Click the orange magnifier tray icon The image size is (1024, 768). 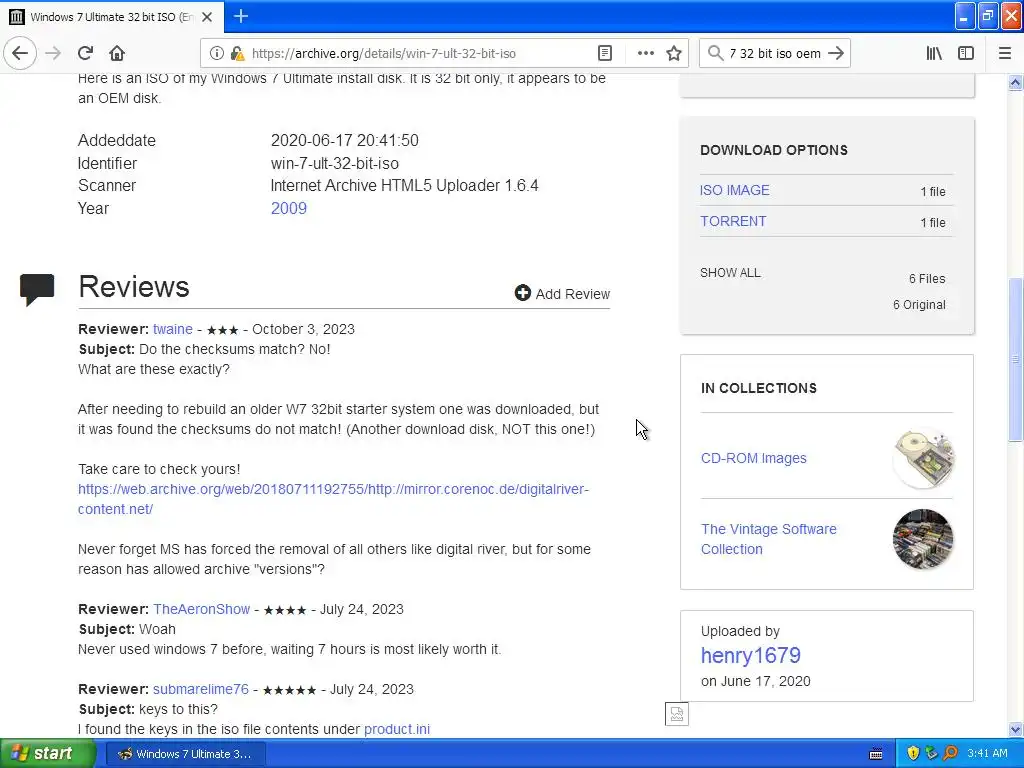click(x=950, y=754)
